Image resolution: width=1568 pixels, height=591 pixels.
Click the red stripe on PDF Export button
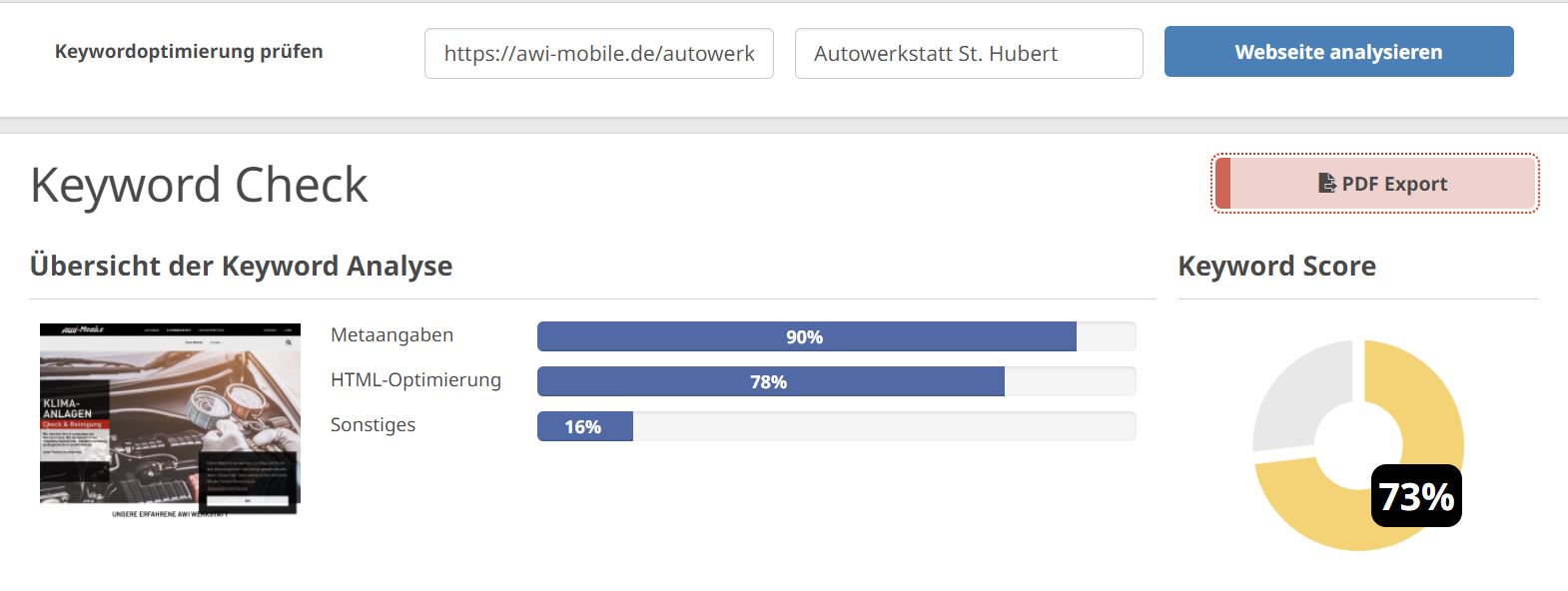[1222, 183]
